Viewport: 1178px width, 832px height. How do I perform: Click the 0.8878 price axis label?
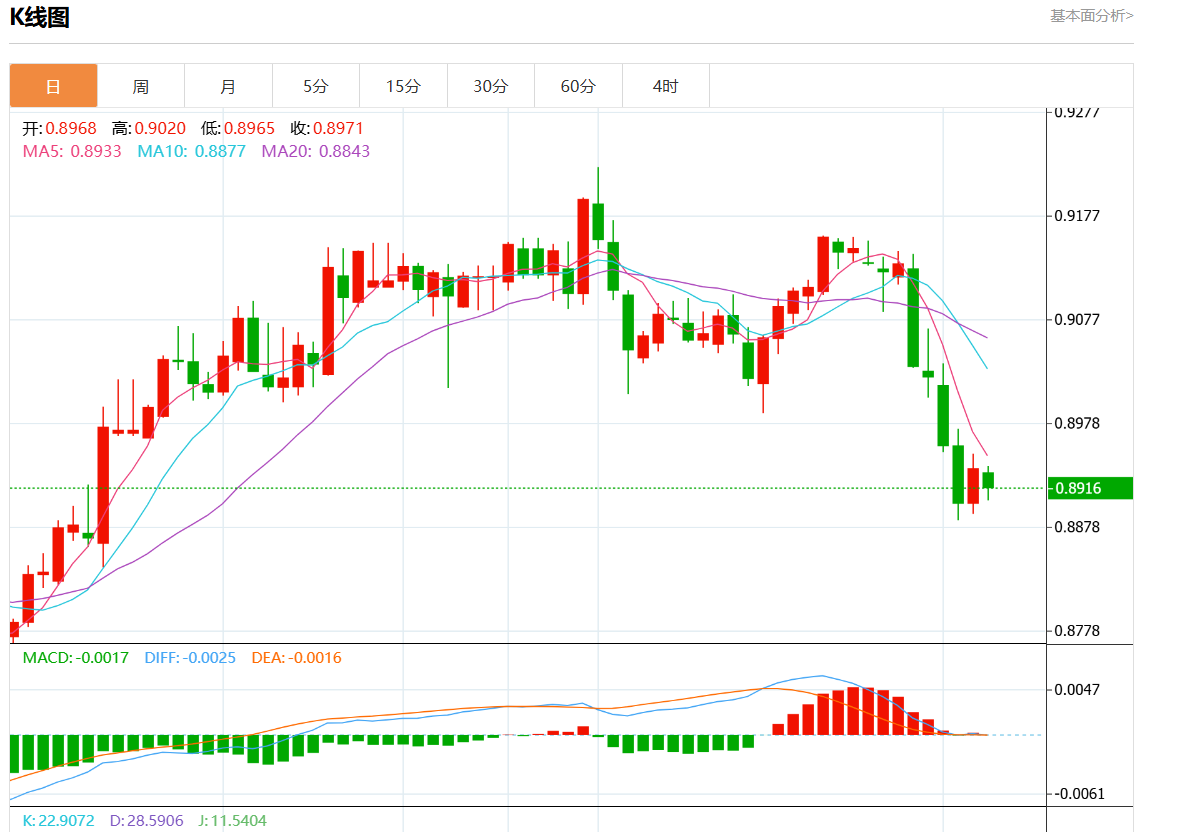[x=1077, y=528]
